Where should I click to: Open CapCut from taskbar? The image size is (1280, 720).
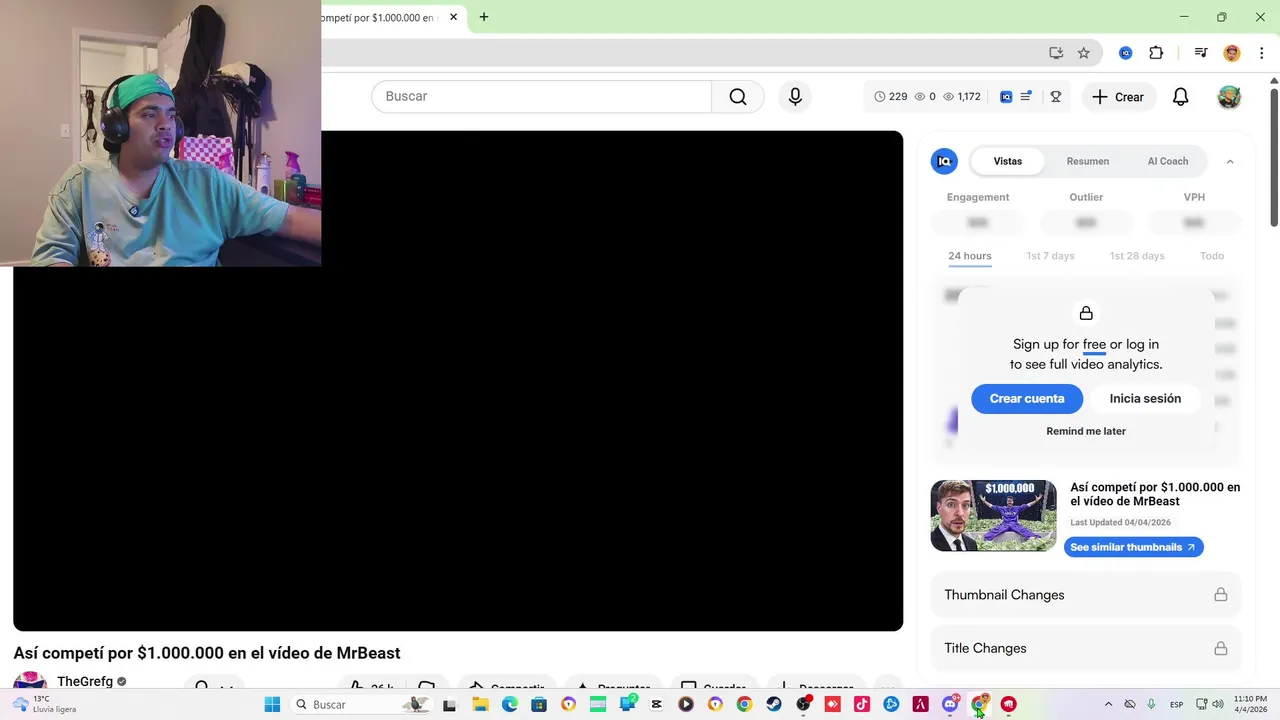tap(656, 704)
